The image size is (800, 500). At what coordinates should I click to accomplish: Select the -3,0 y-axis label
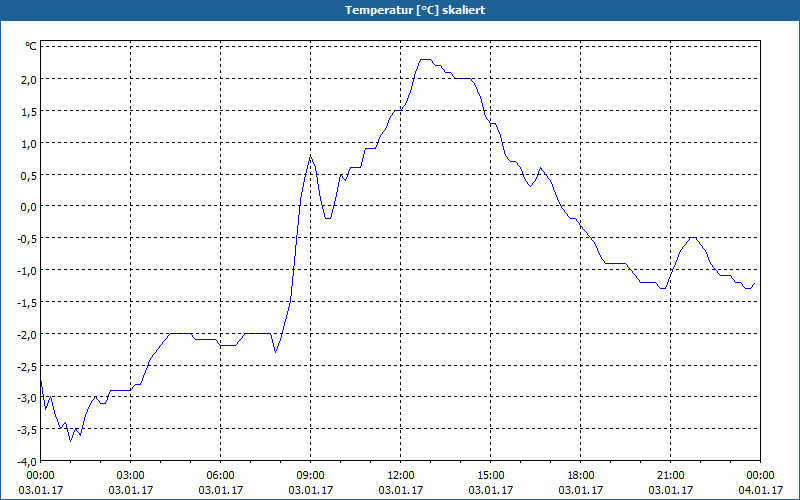[27, 397]
